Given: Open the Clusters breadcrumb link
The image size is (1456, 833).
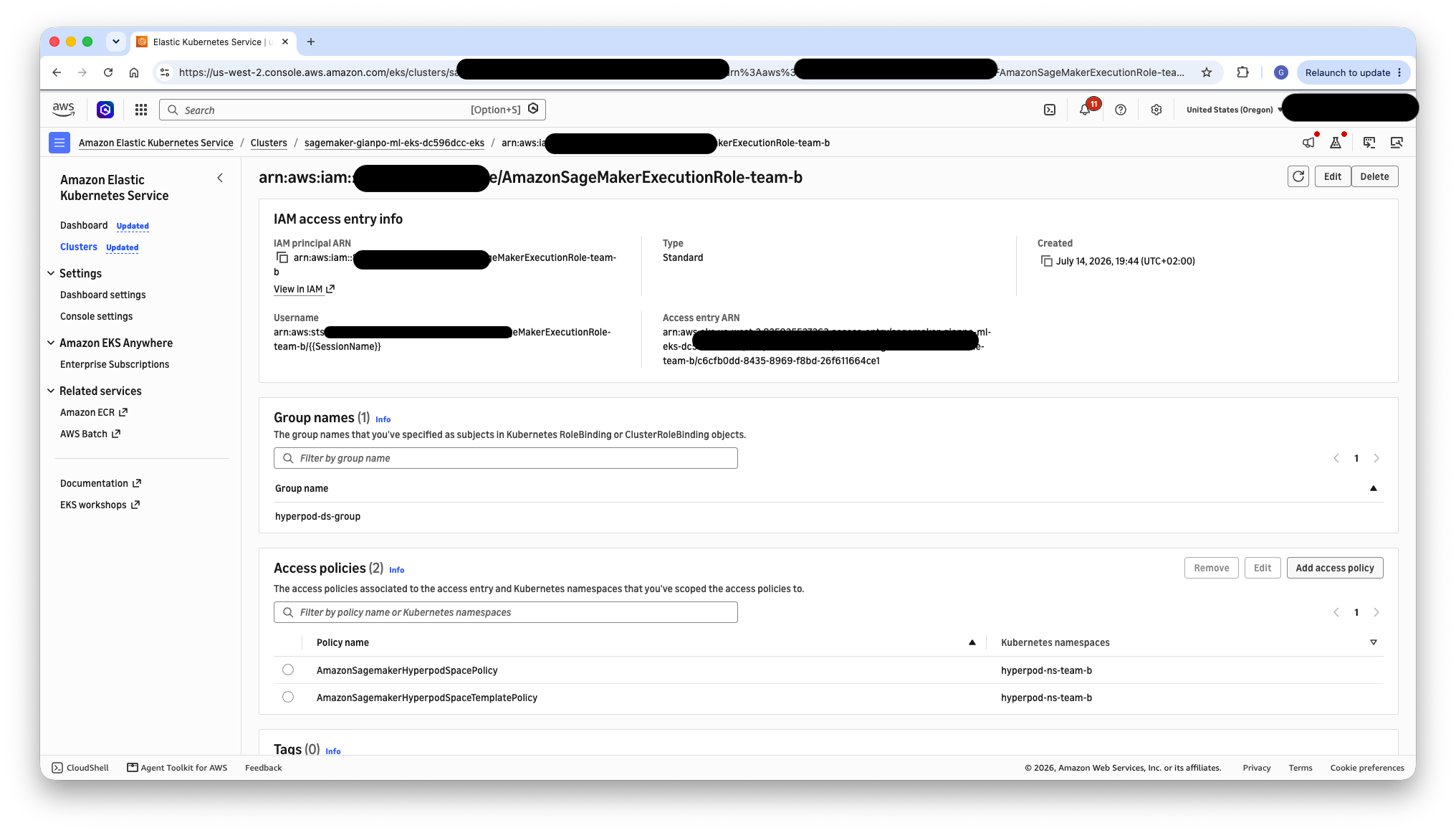Looking at the screenshot, I should (x=269, y=143).
